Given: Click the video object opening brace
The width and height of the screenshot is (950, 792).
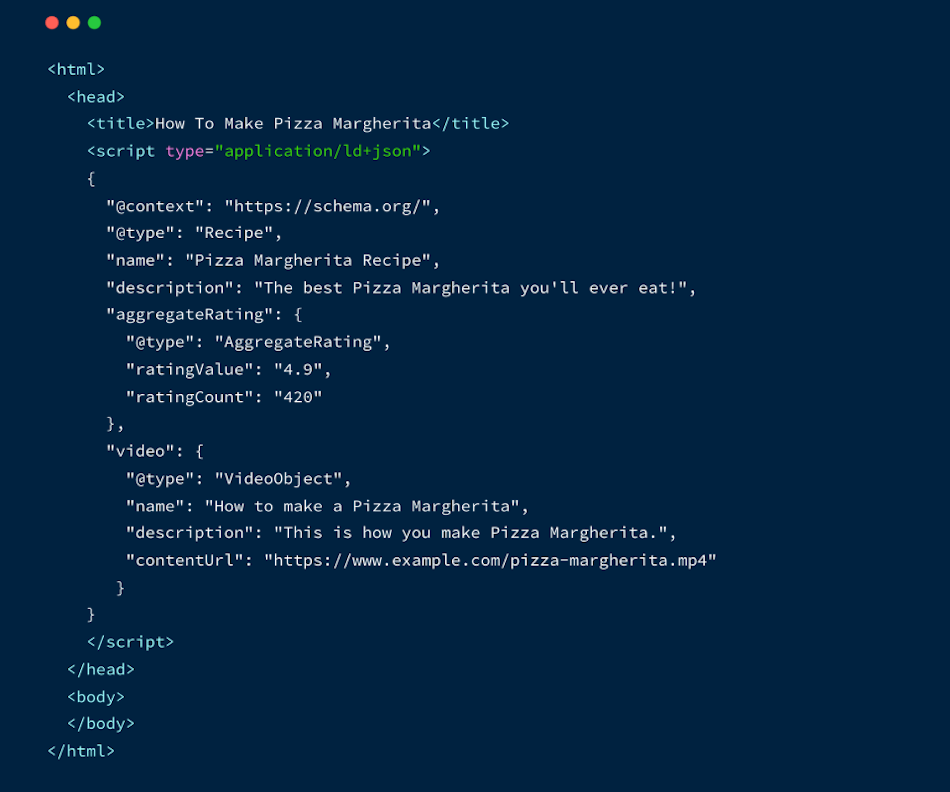Looking at the screenshot, I should tap(199, 451).
